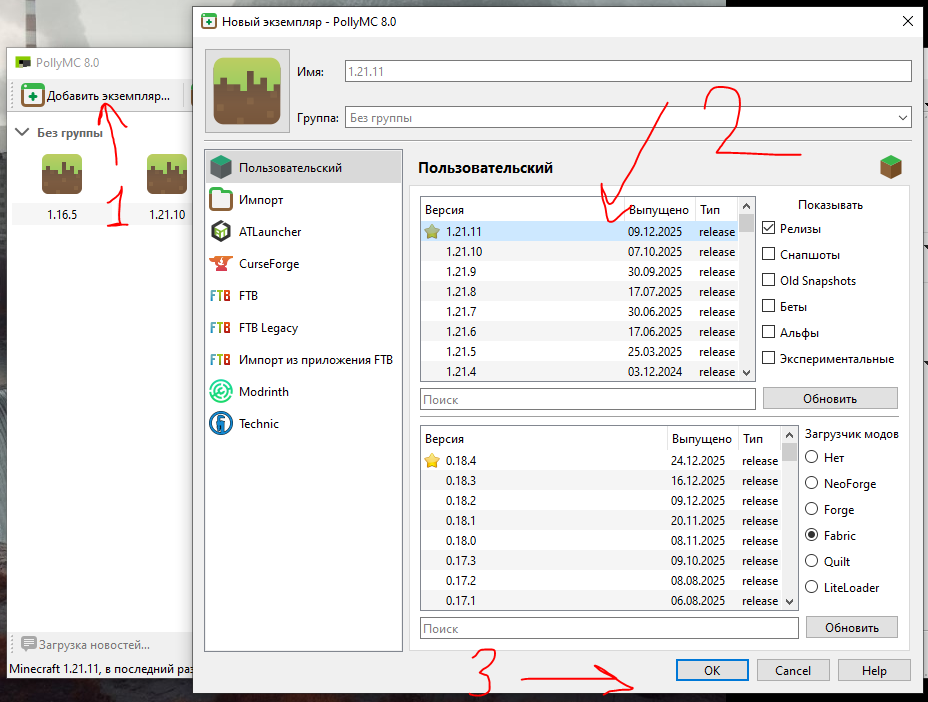Click the Имя text field
Viewport: 928px width, 702px height.
[628, 71]
